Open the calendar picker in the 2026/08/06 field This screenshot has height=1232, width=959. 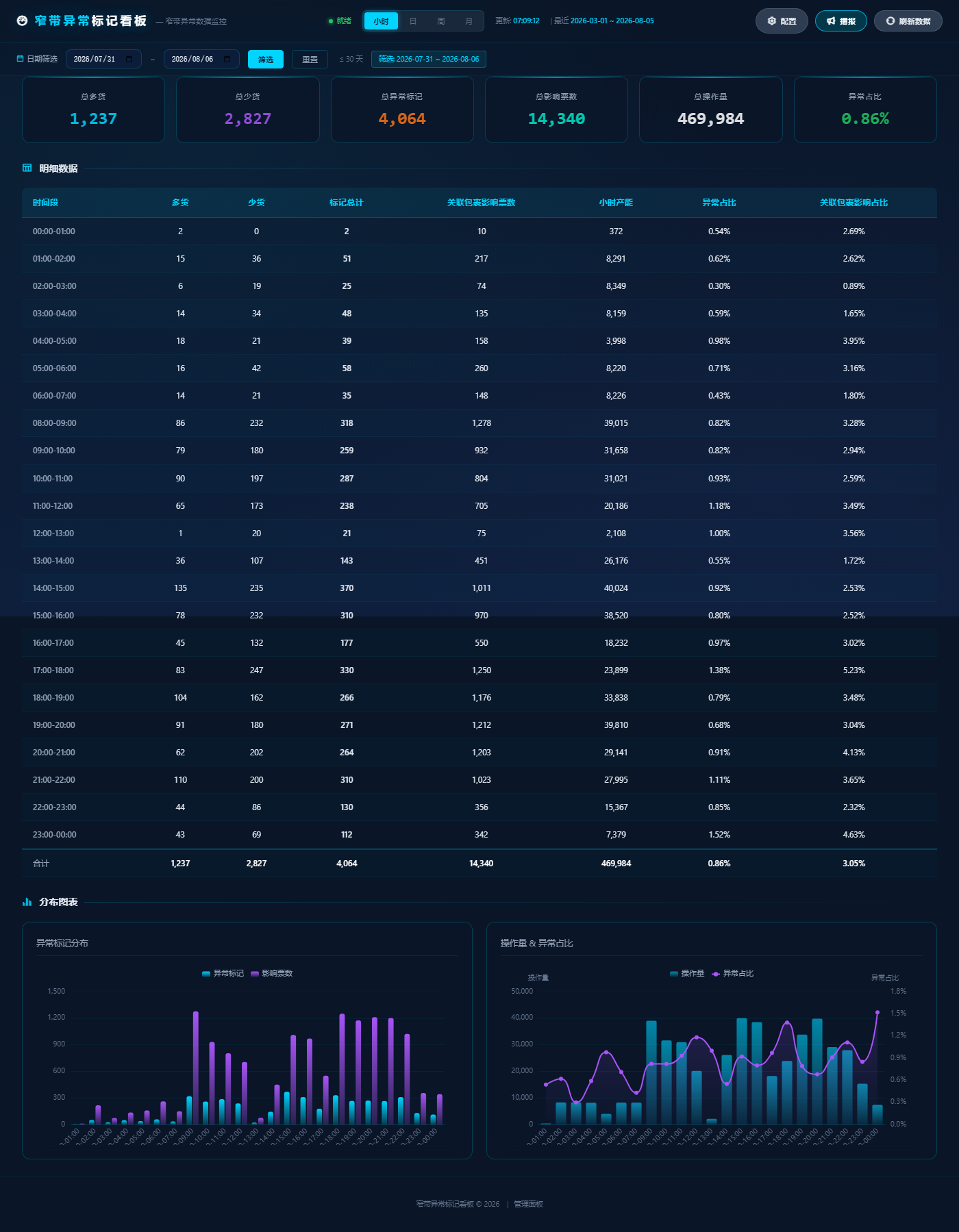(227, 59)
